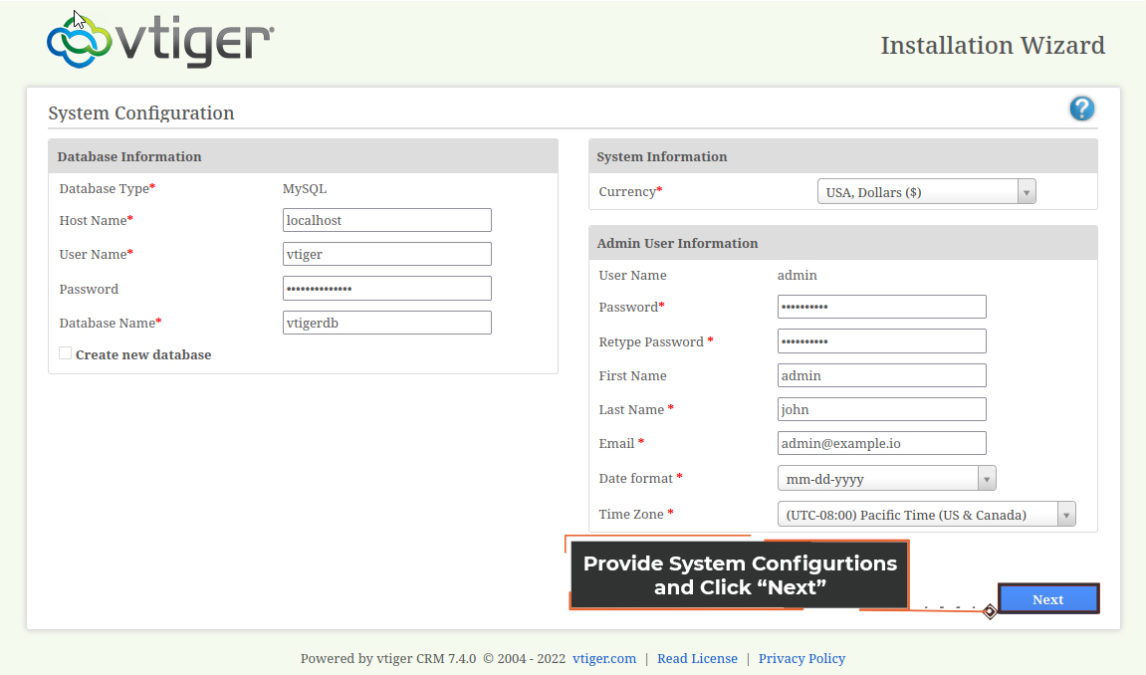The image size is (1146, 675).
Task: Open the vtiger.com link
Action: [604, 658]
